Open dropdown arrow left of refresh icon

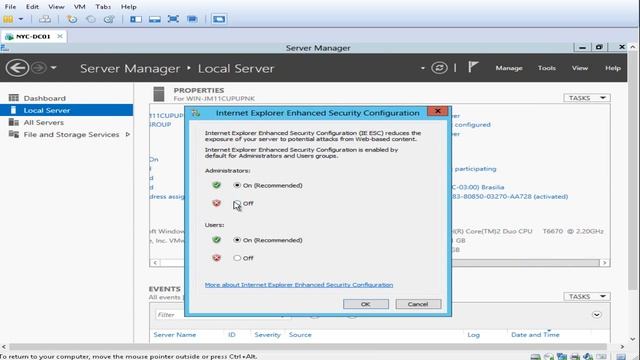(x=423, y=68)
